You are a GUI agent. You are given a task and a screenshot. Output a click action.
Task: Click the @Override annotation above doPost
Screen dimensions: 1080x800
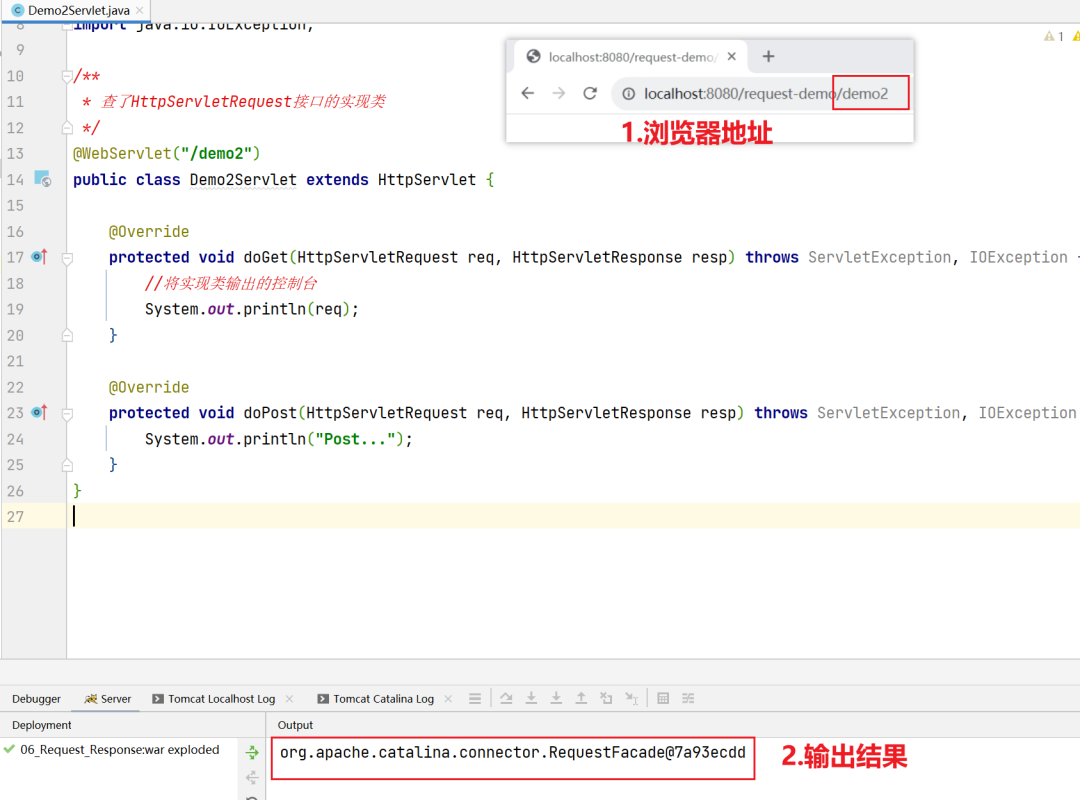tap(149, 387)
